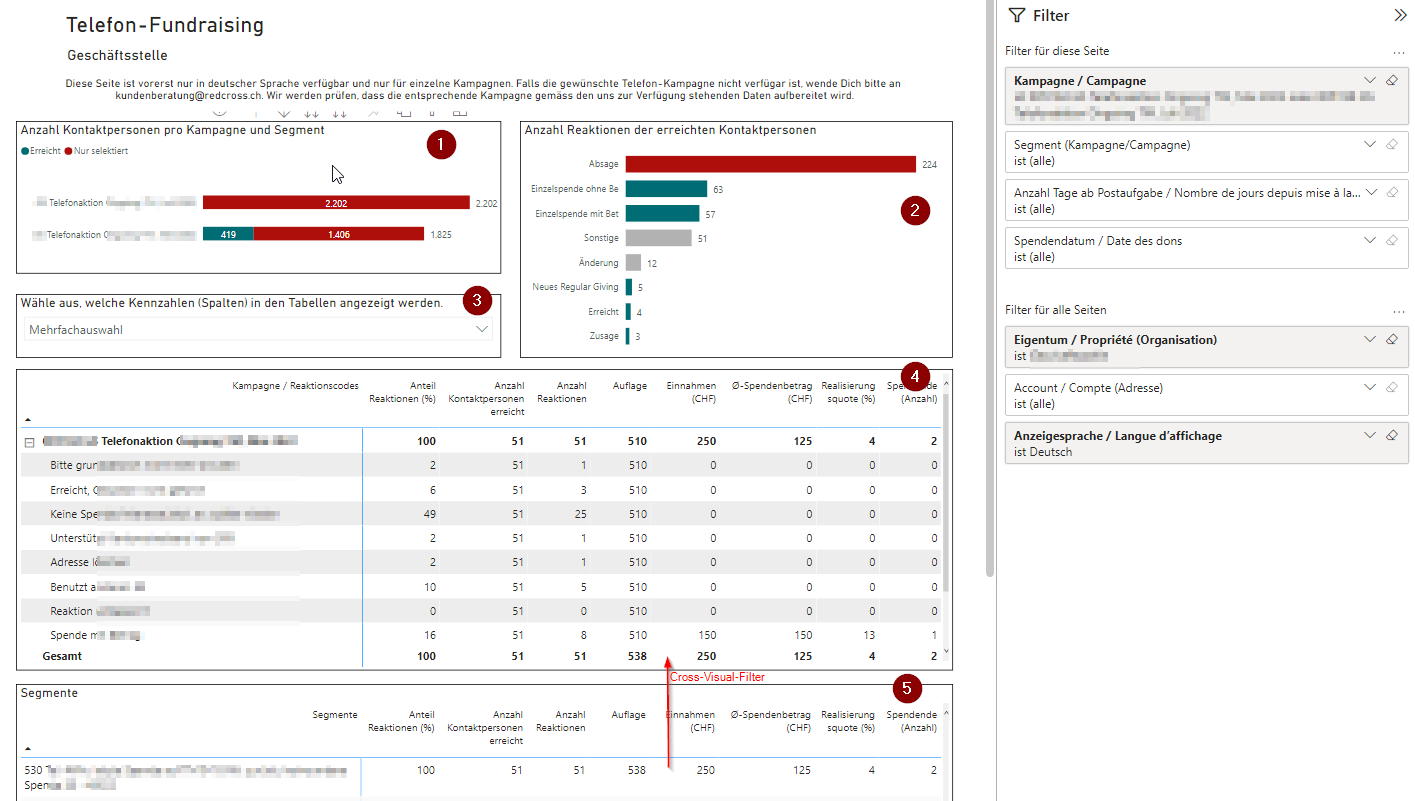Expand the Kampagne / Campagne filter card
The width and height of the screenshot is (1415, 801).
point(1370,80)
